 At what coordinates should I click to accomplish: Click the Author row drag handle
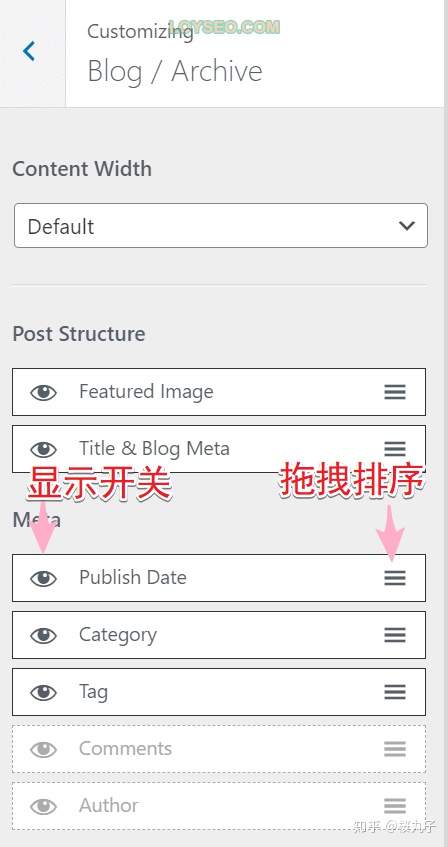395,806
